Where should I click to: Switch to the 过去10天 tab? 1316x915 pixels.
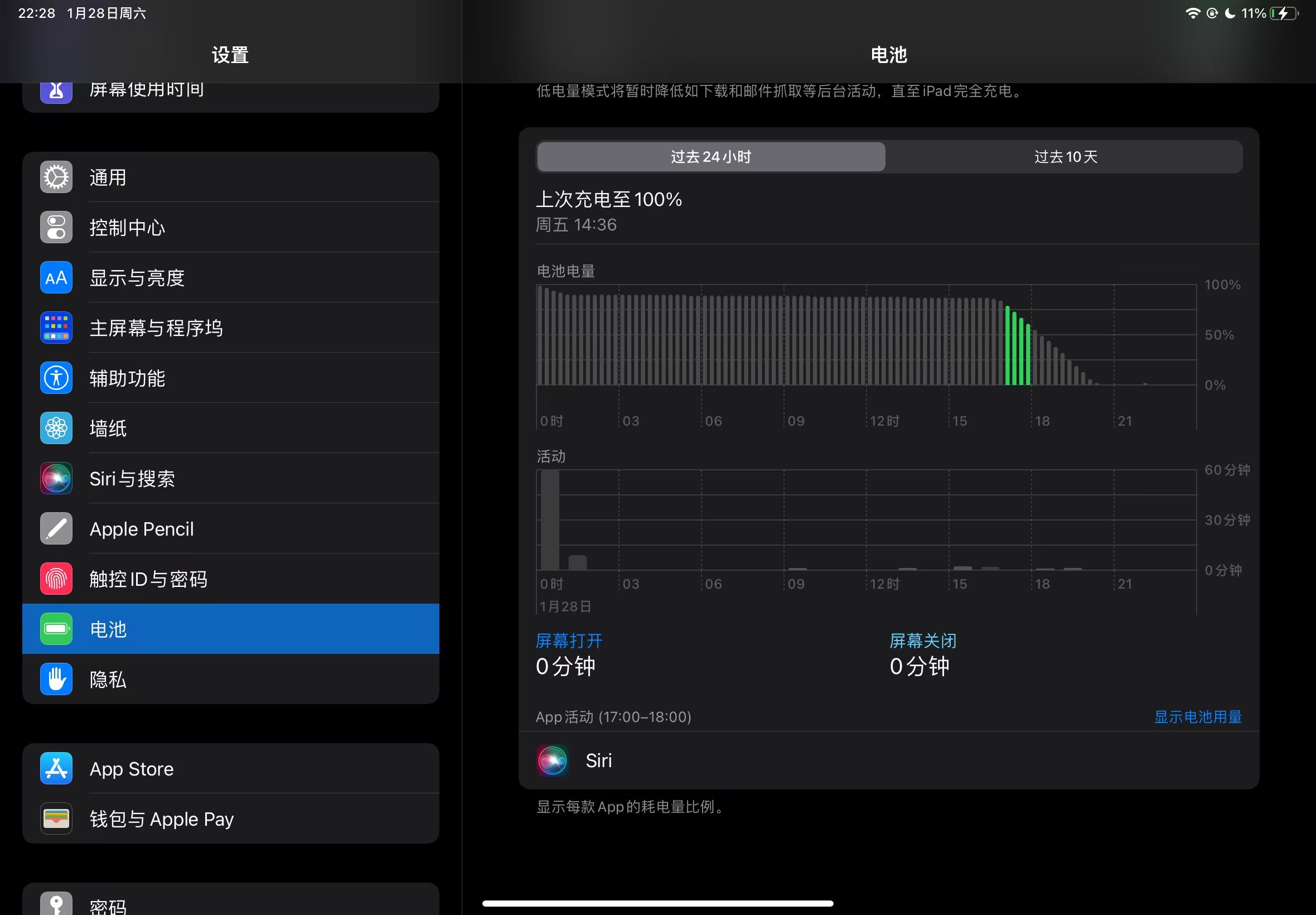(x=1065, y=157)
